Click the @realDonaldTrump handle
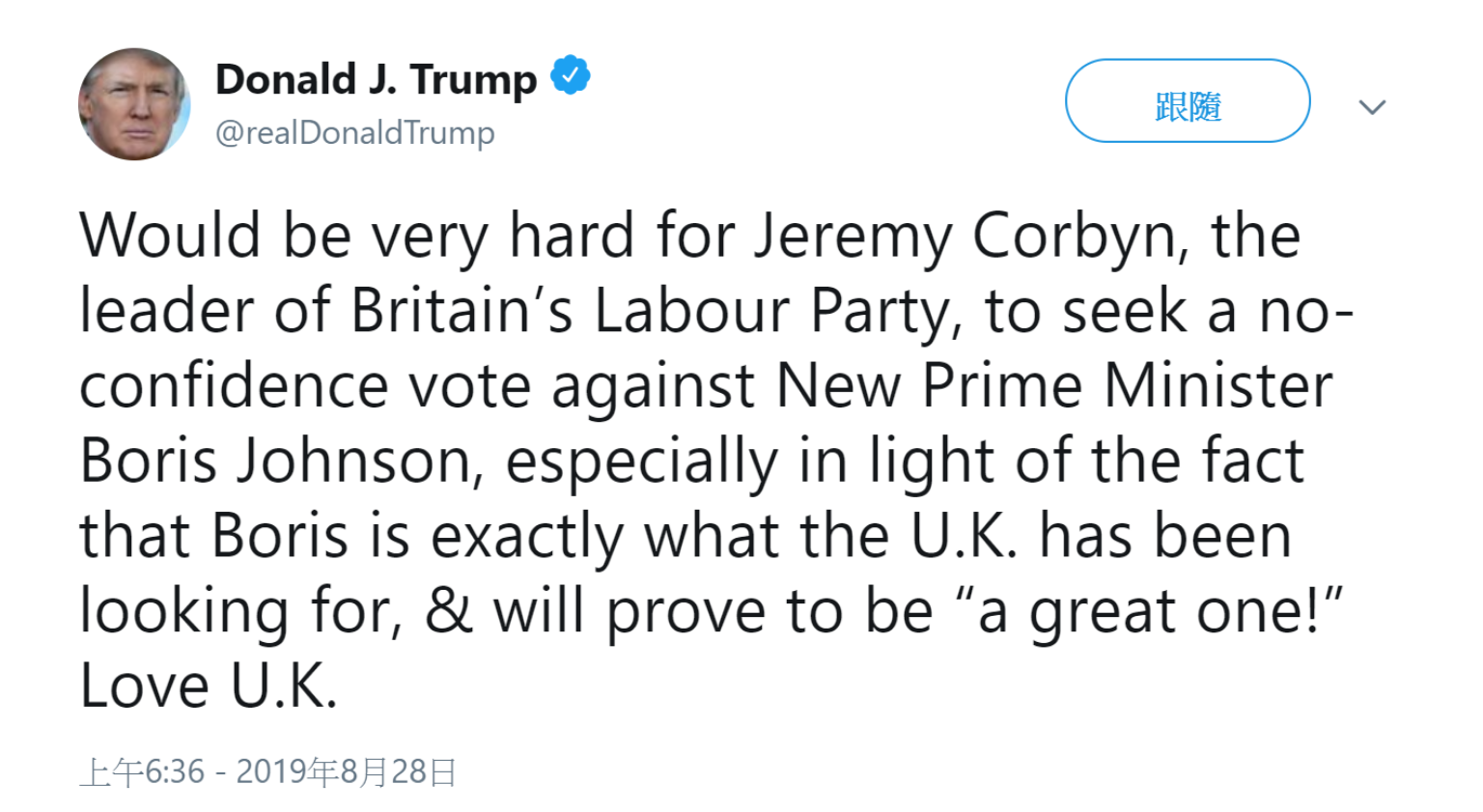The width and height of the screenshot is (1483, 812). 354,132
